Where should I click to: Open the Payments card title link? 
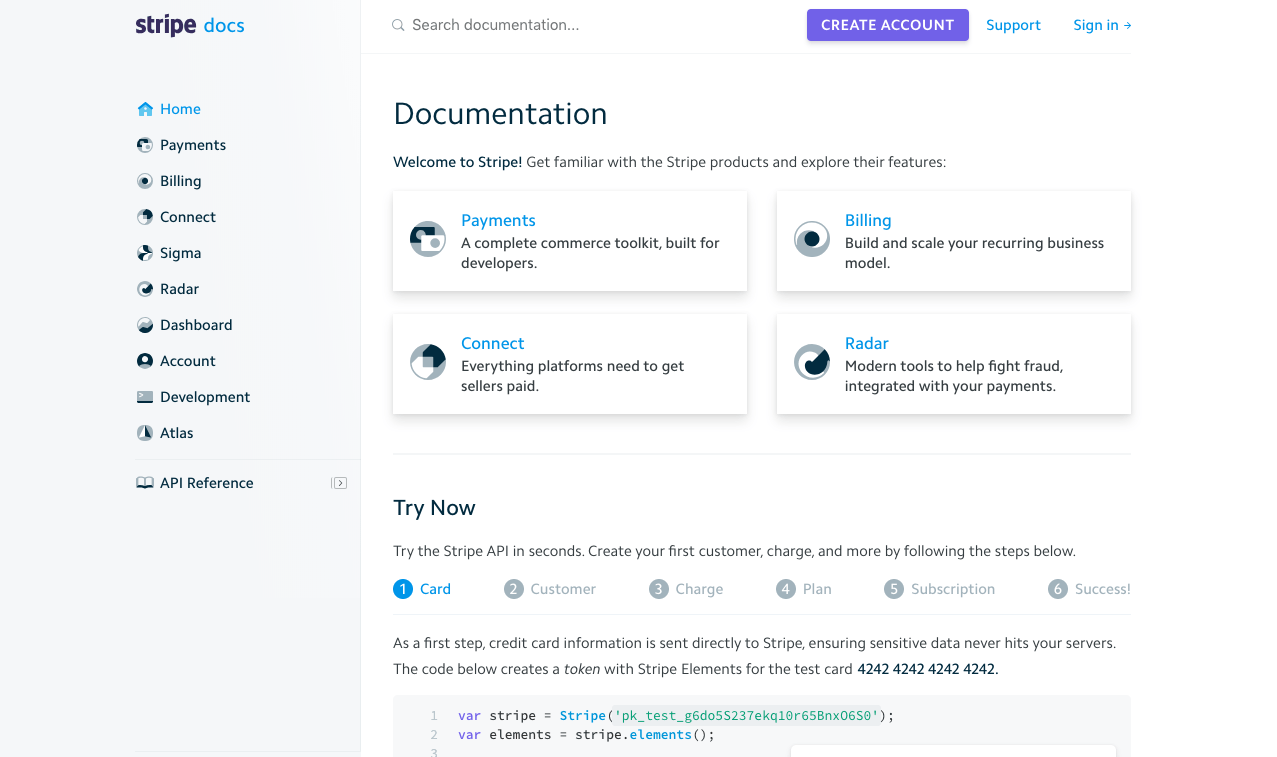(498, 220)
